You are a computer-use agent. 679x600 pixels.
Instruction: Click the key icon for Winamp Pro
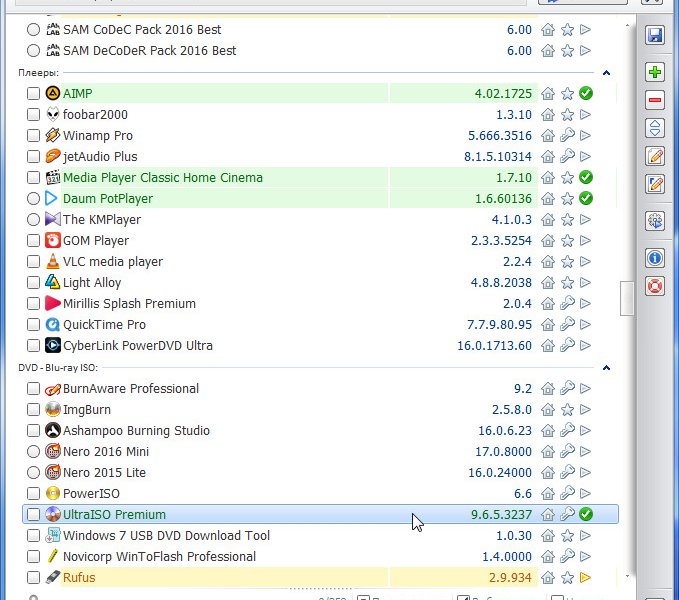coord(567,135)
